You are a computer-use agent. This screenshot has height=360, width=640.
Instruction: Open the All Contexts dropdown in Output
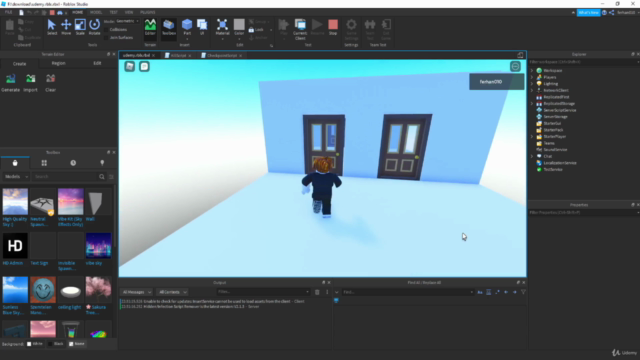(x=173, y=292)
